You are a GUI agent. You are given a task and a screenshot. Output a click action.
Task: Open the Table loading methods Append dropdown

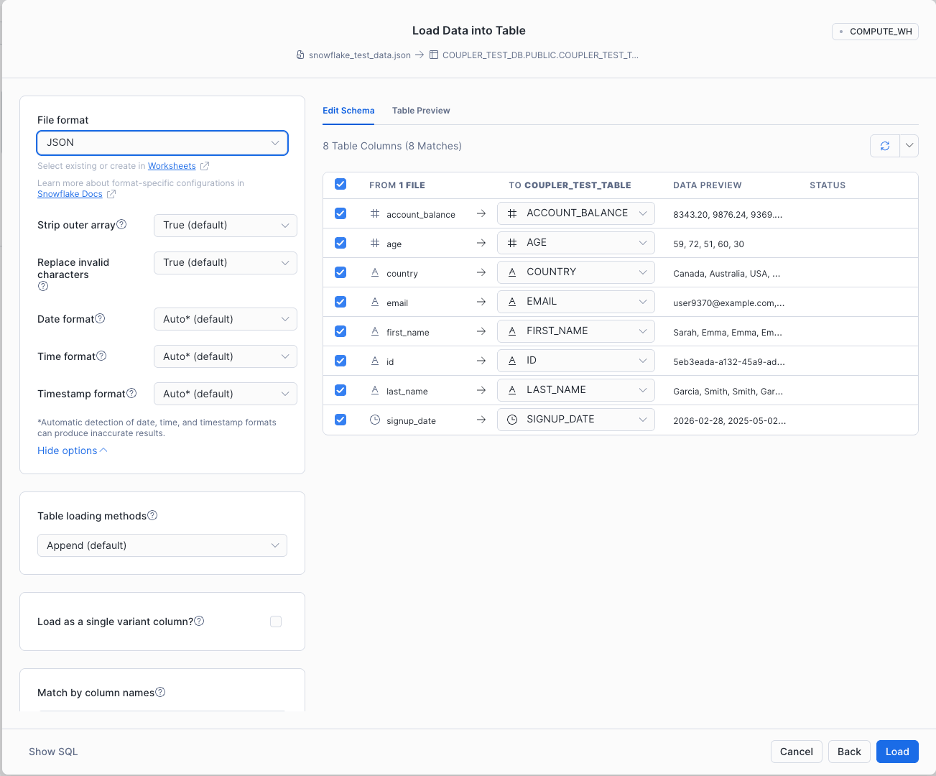click(162, 545)
